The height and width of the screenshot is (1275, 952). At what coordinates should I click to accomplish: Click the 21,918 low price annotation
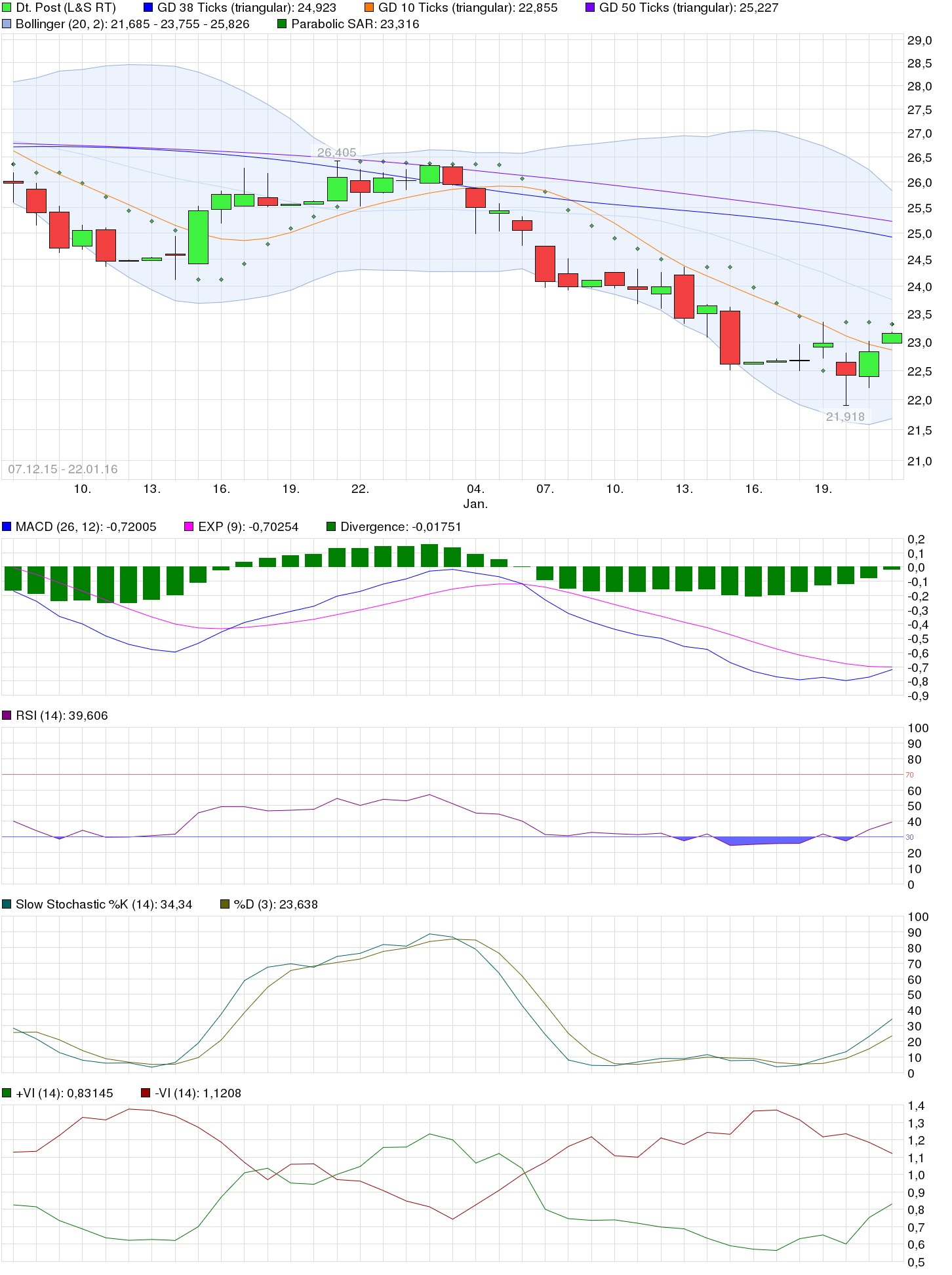[x=845, y=416]
